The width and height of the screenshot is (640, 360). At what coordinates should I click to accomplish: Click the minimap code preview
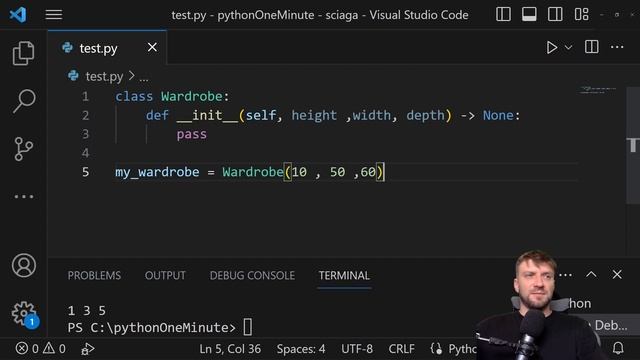coord(598,90)
